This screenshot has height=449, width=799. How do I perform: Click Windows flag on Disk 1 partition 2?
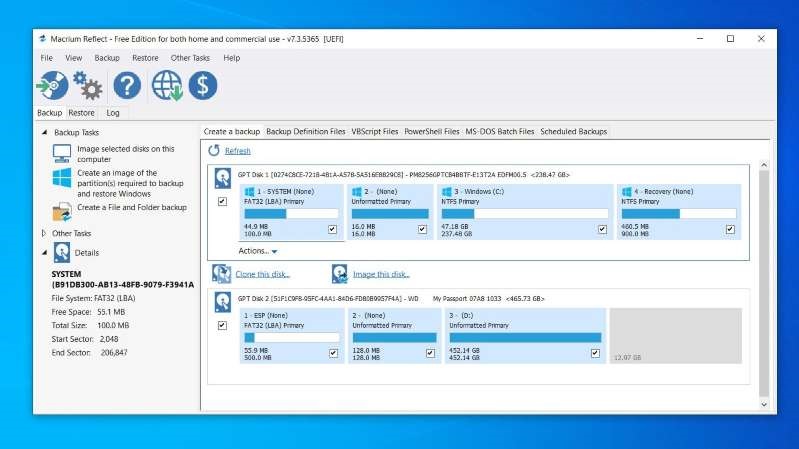pos(357,192)
